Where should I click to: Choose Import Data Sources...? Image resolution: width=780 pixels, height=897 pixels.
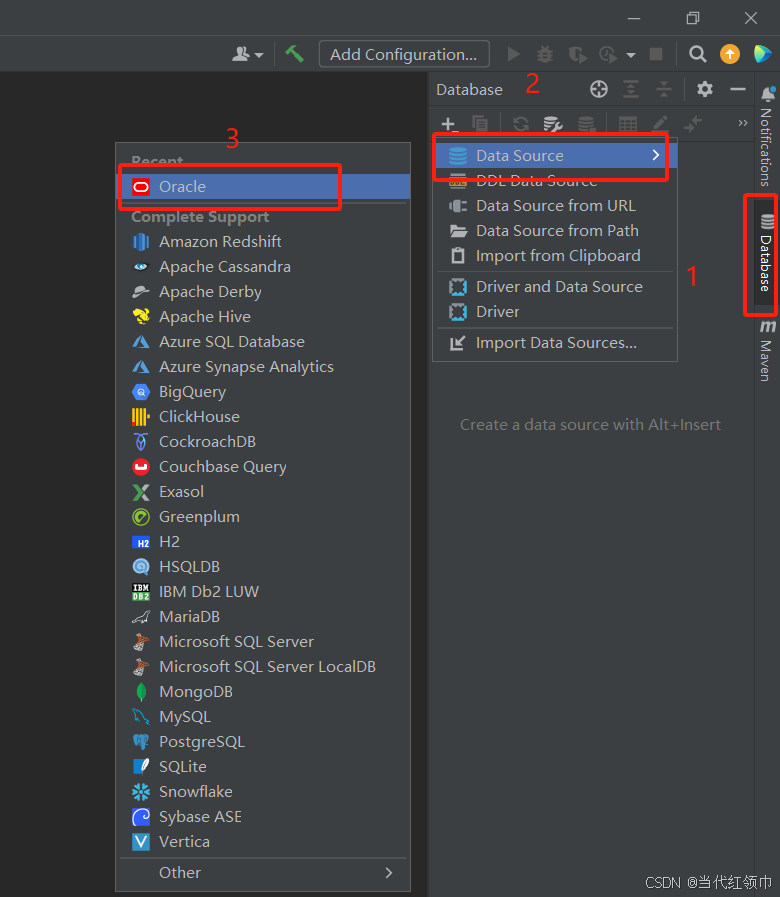coord(555,343)
